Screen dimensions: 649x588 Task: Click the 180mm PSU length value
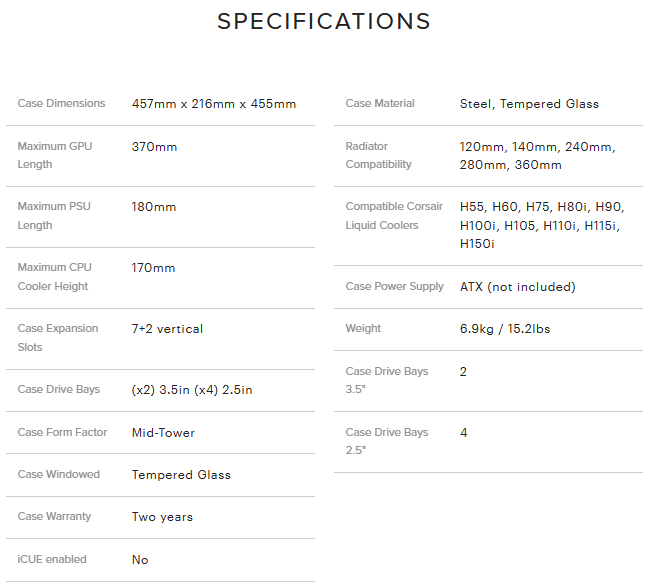(x=154, y=206)
